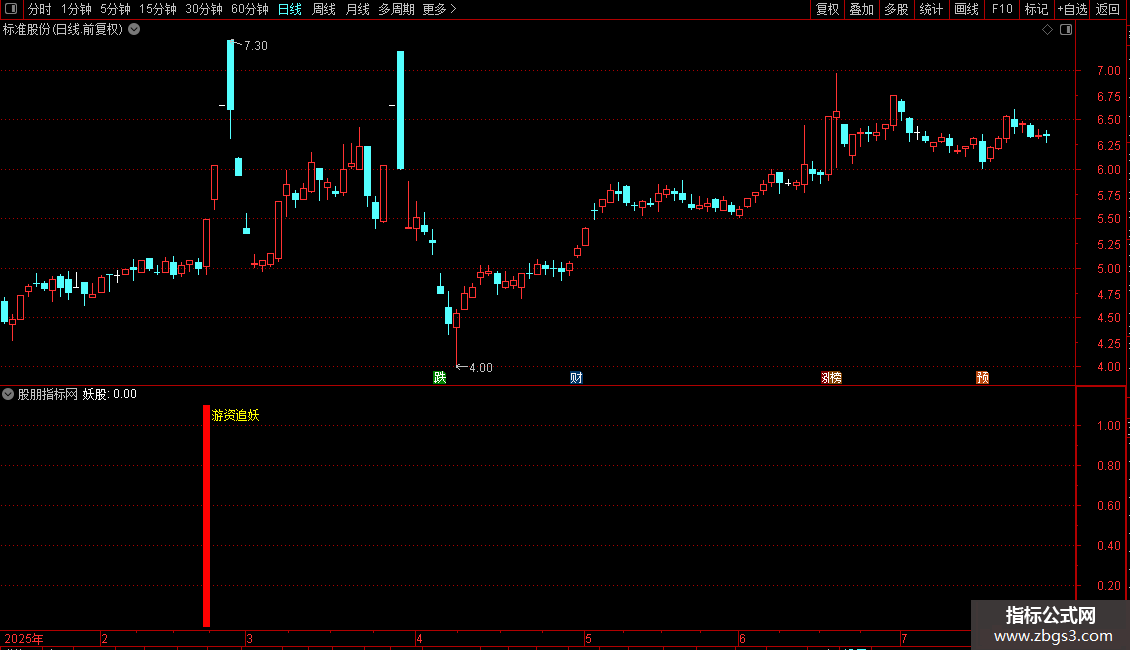The height and width of the screenshot is (650, 1130).
Task: Open the 多股 multi-stock view
Action: (x=896, y=9)
